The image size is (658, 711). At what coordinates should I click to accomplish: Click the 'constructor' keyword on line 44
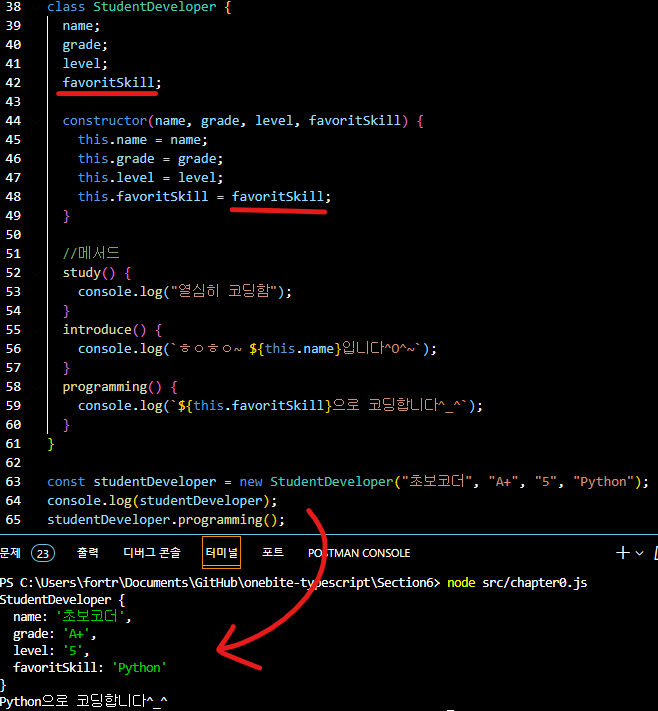click(105, 121)
